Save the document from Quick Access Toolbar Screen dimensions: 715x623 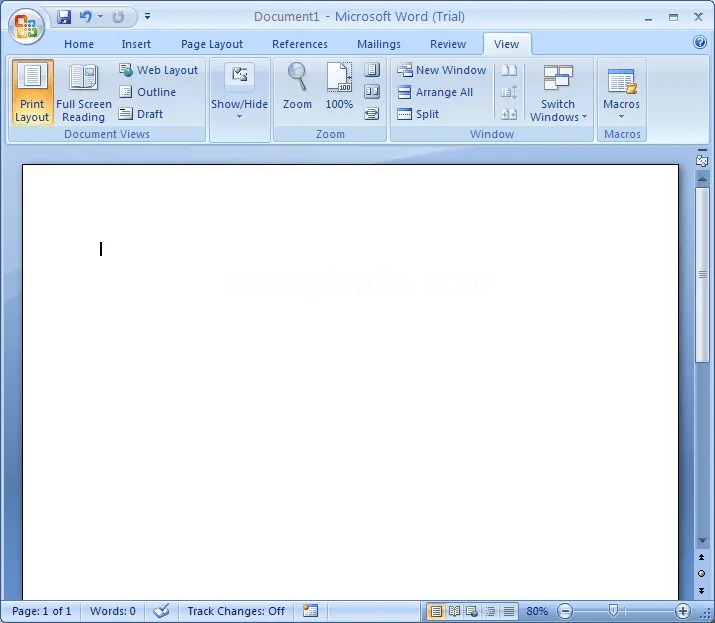point(65,17)
